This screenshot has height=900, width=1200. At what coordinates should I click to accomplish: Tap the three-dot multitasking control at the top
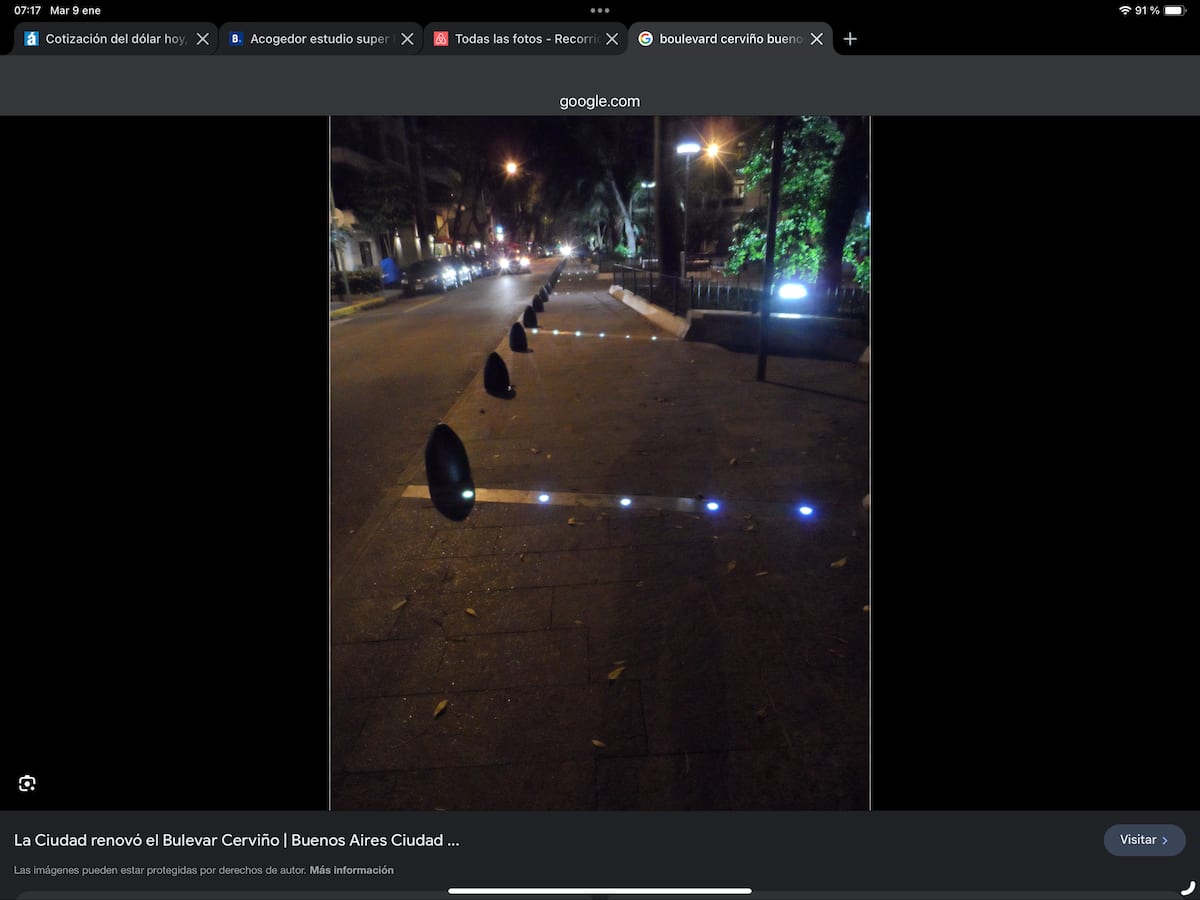click(600, 11)
